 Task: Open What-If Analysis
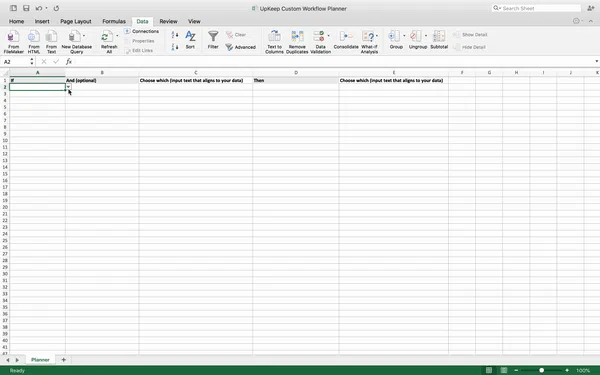pyautogui.click(x=369, y=42)
